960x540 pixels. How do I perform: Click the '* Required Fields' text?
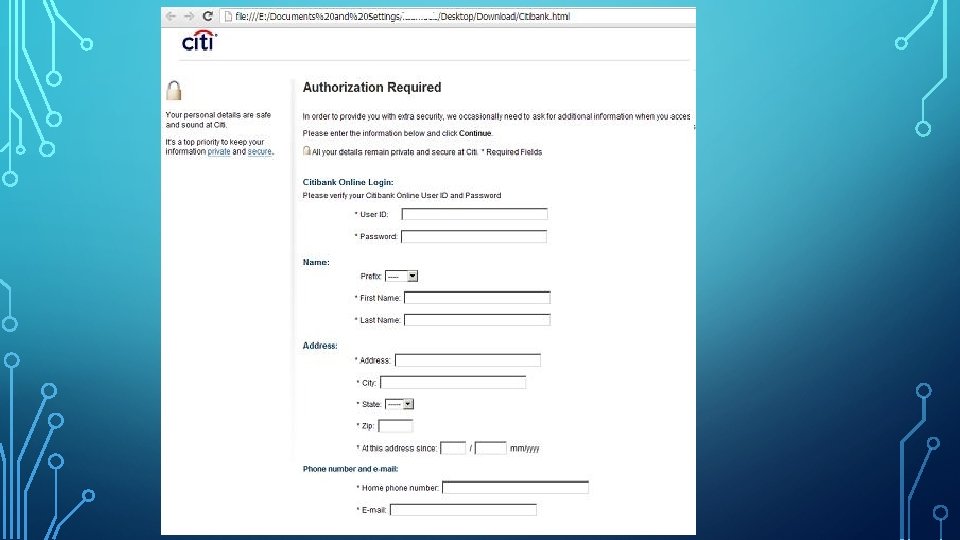coord(512,152)
